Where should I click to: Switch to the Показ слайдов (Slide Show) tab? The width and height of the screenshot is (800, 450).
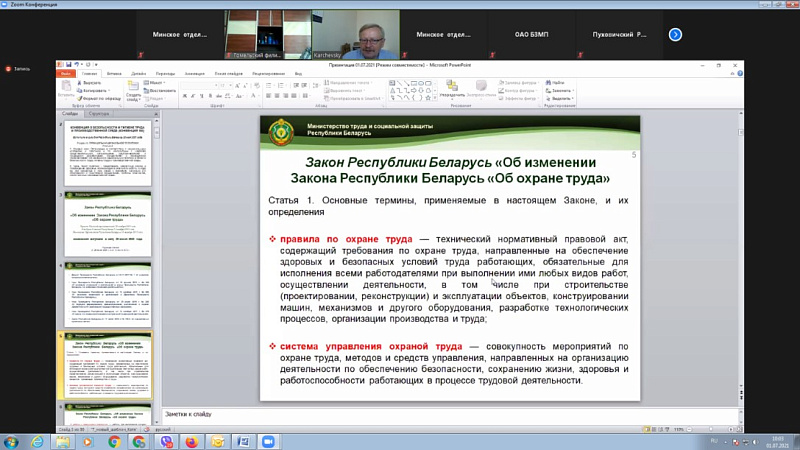229,73
